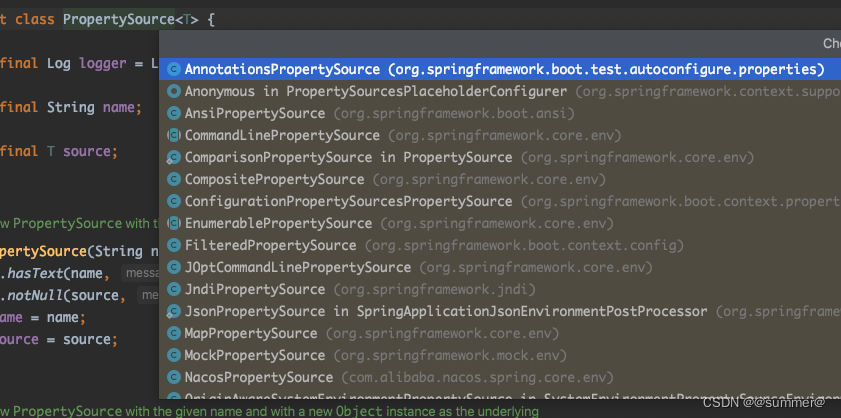
Task: Click the 'source = source;' assignment line
Action: 58,340
